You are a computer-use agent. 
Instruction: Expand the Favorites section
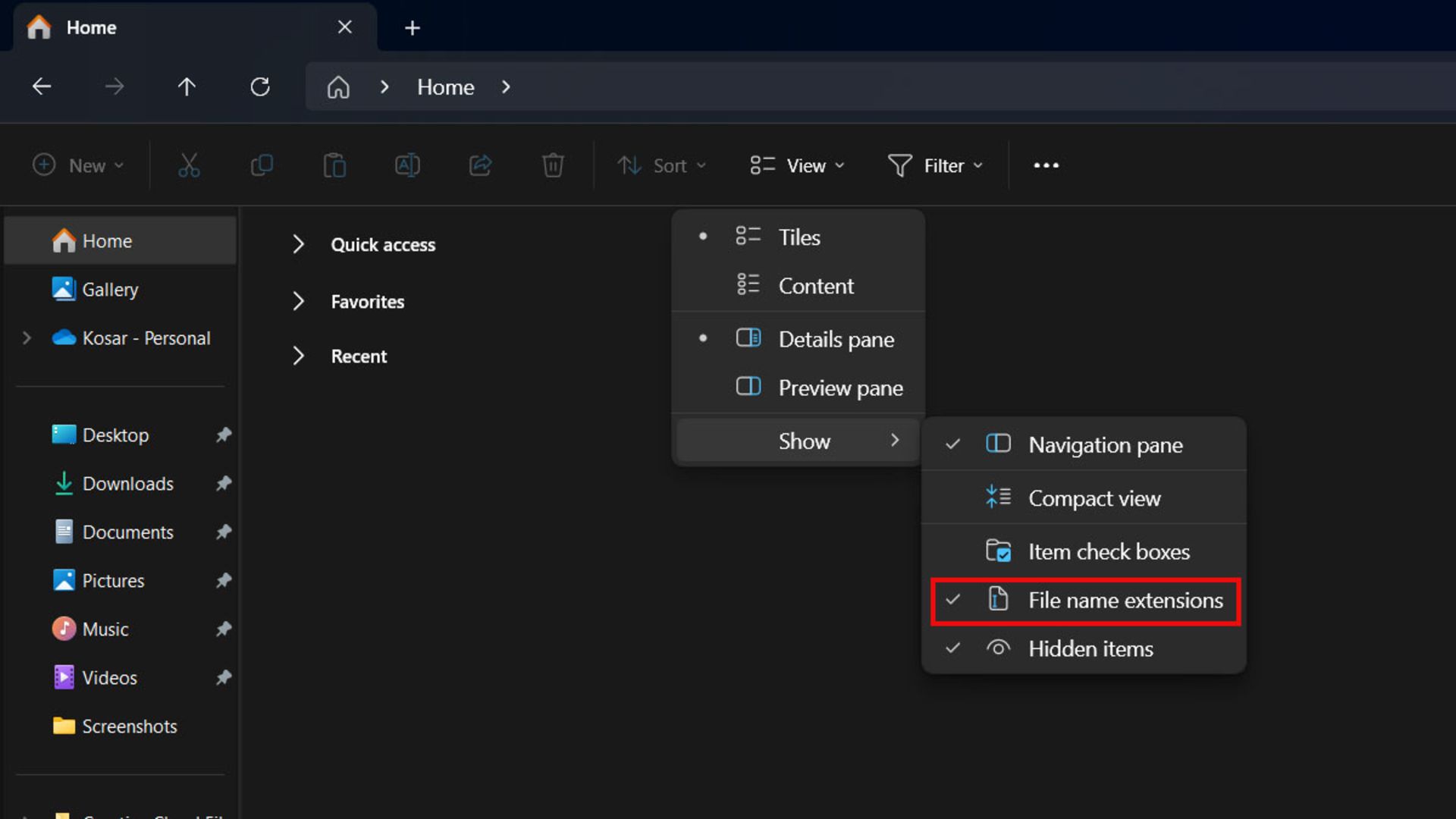point(297,301)
